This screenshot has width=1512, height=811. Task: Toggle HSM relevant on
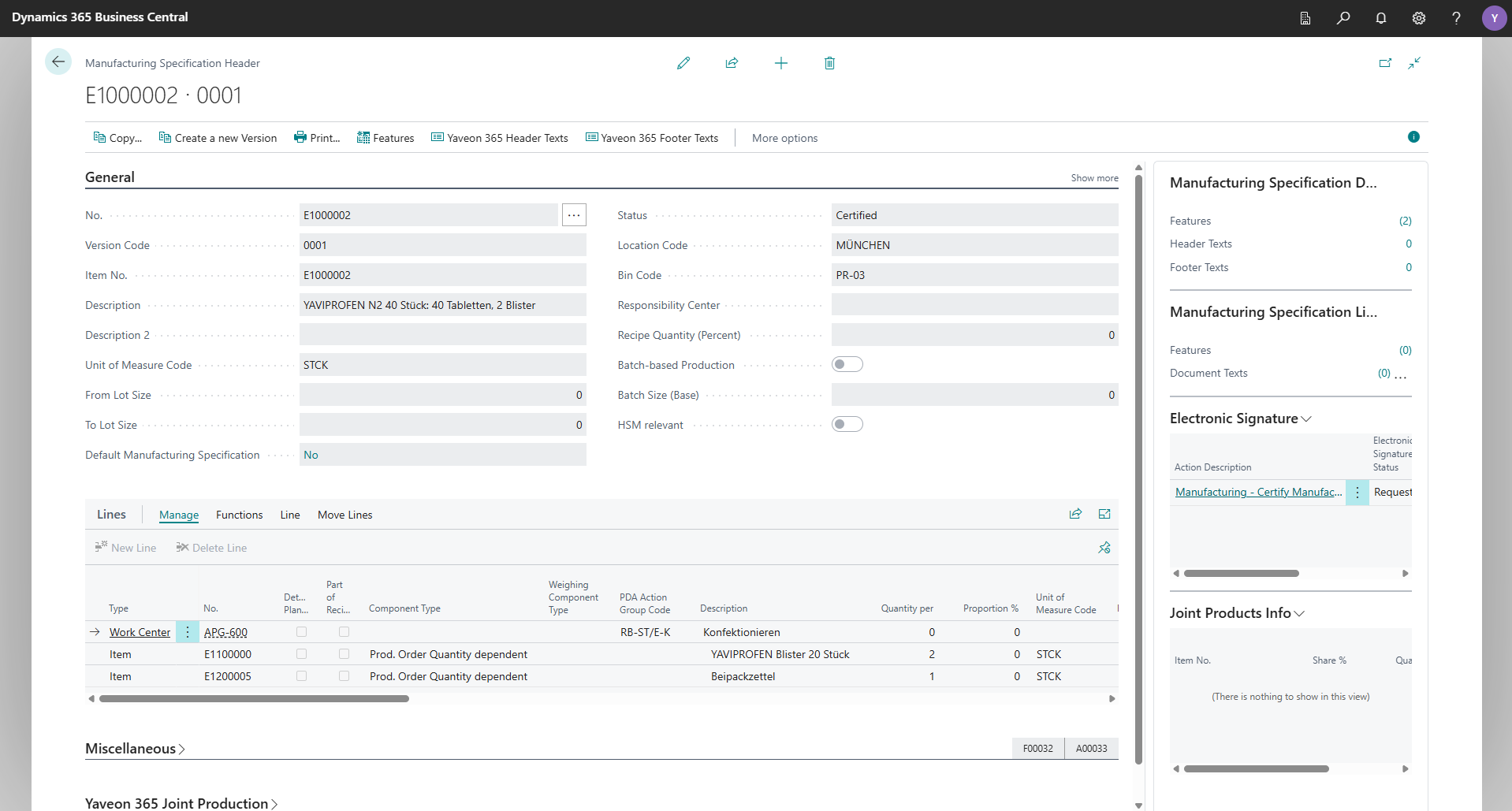(848, 424)
